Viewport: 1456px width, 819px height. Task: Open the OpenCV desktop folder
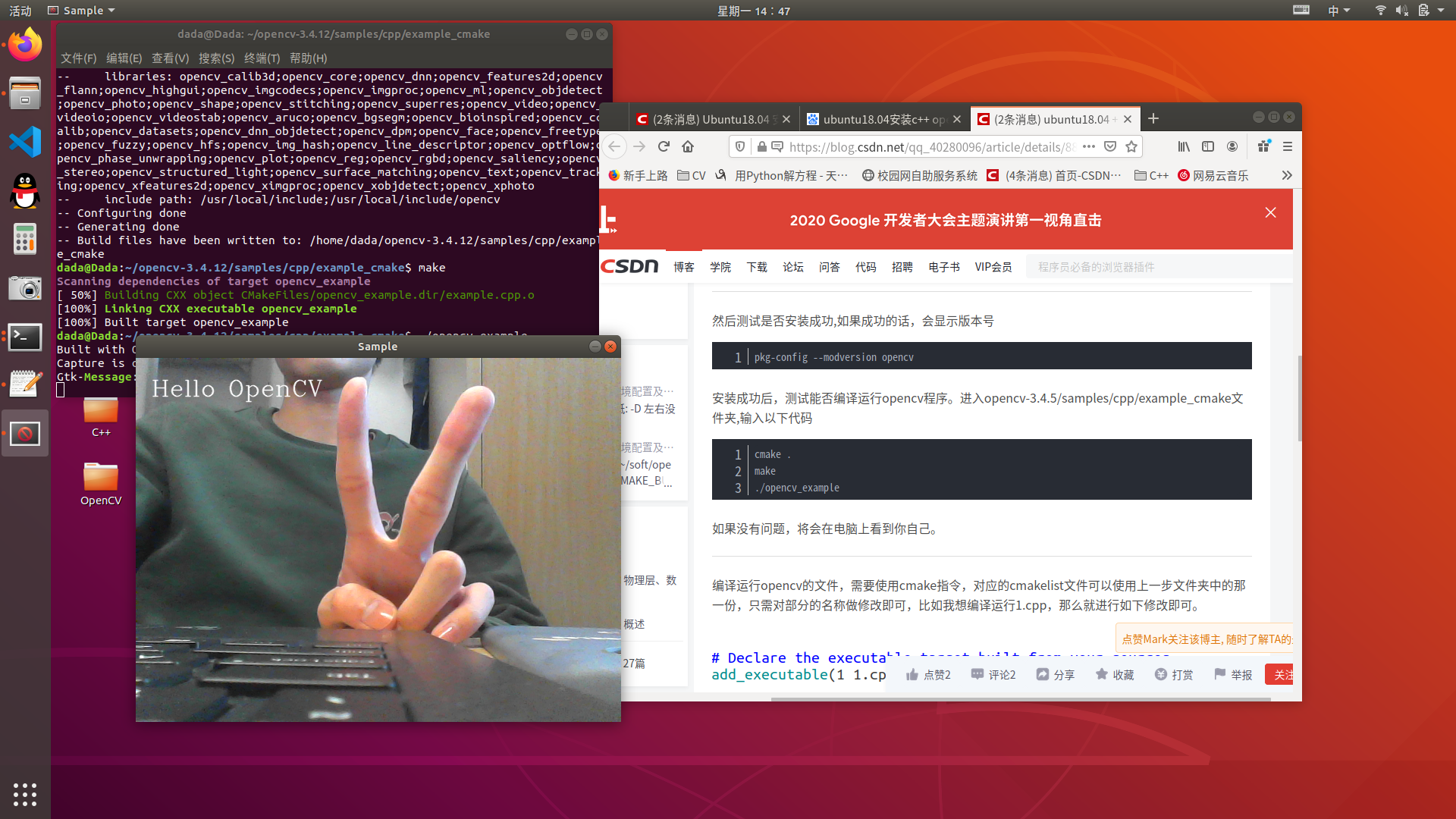coord(101,483)
